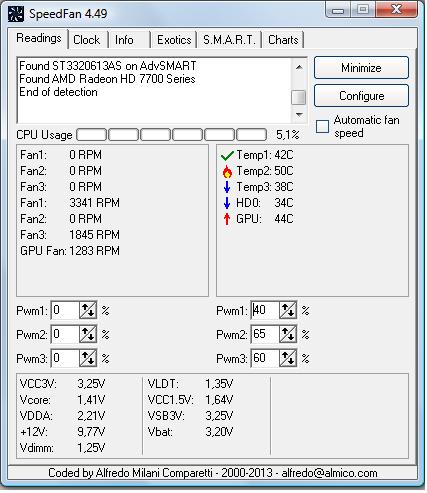
Task: Enable the Automatic fan speed checkbox
Action: [322, 127]
